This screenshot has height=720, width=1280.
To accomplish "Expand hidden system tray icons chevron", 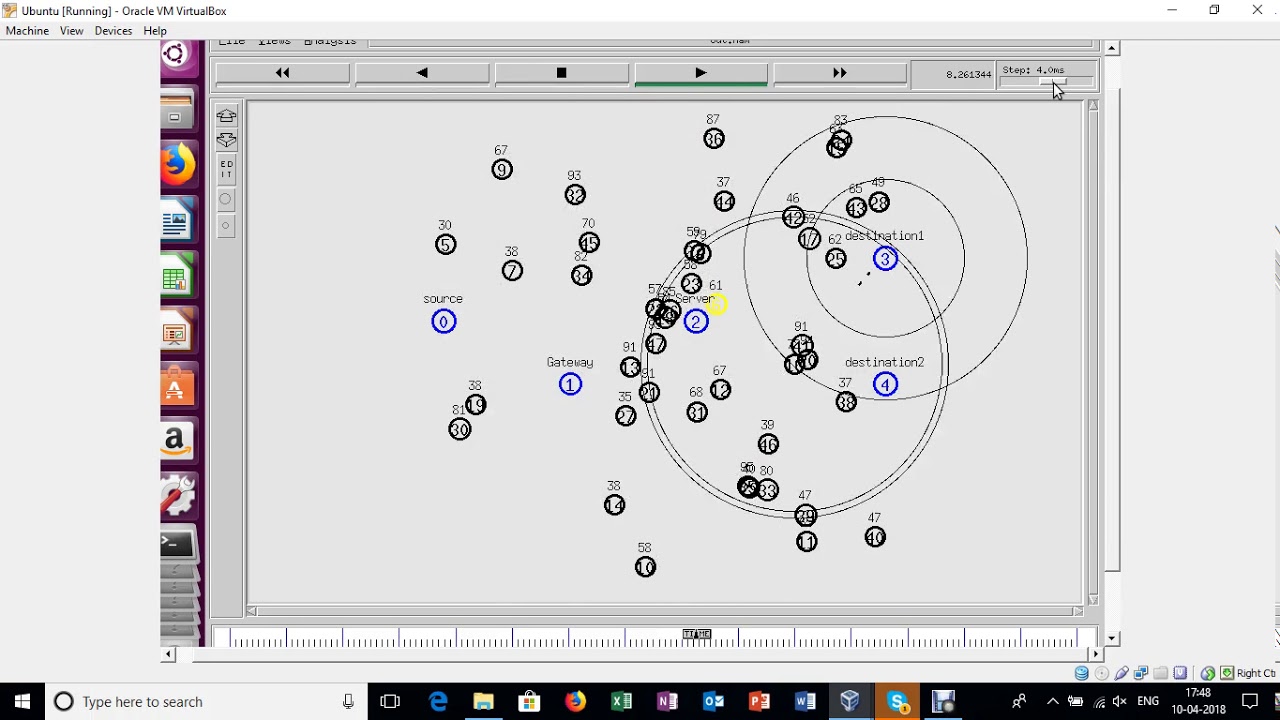I will pyautogui.click(x=1052, y=702).
